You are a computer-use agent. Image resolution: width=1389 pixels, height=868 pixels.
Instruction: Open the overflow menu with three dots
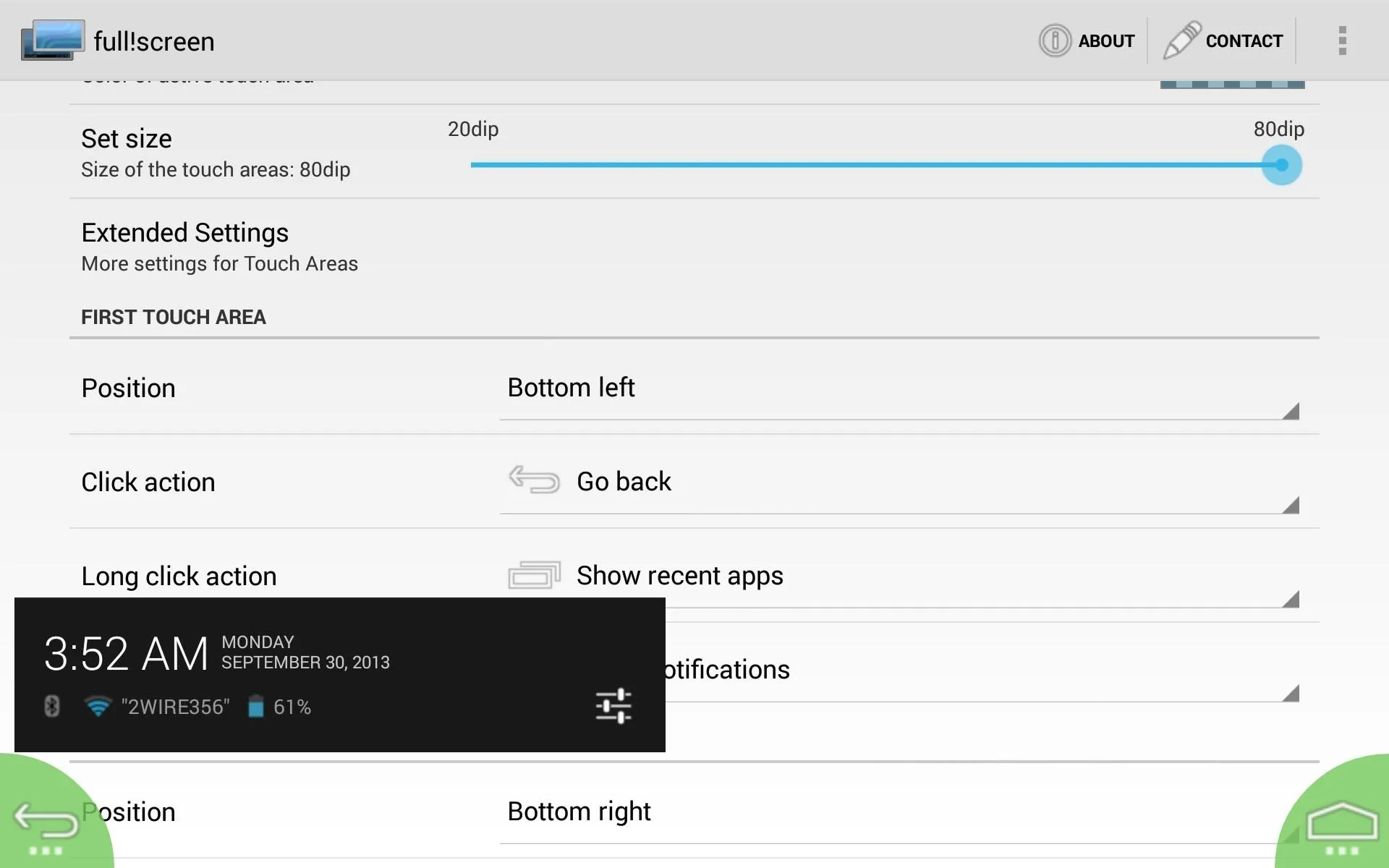(x=1342, y=41)
